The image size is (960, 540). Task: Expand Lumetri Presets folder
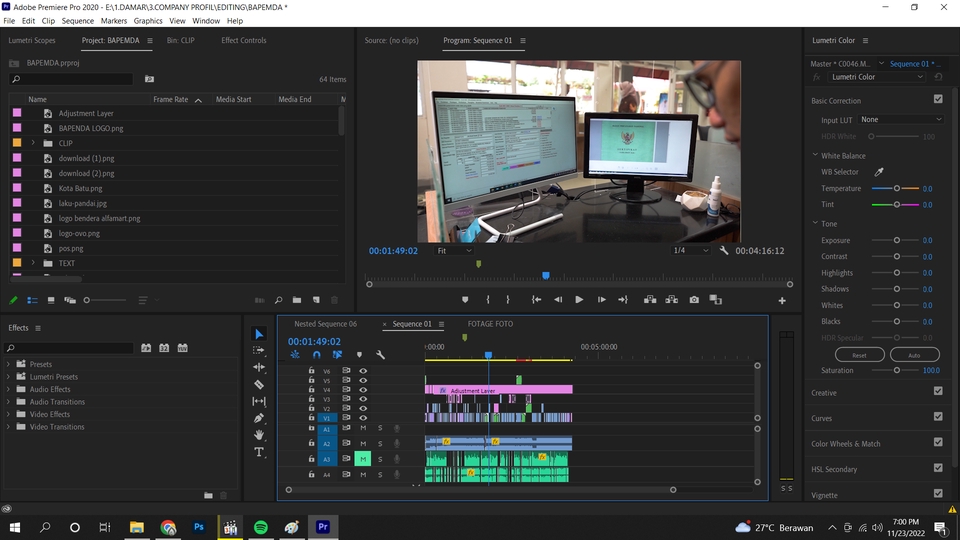coord(9,377)
